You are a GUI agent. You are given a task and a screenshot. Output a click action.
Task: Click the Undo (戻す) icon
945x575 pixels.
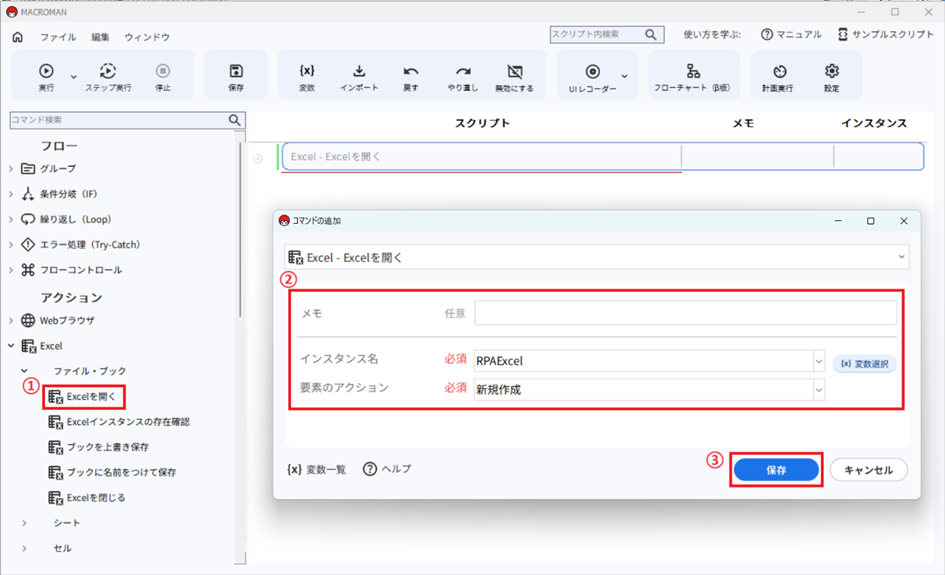click(x=411, y=72)
